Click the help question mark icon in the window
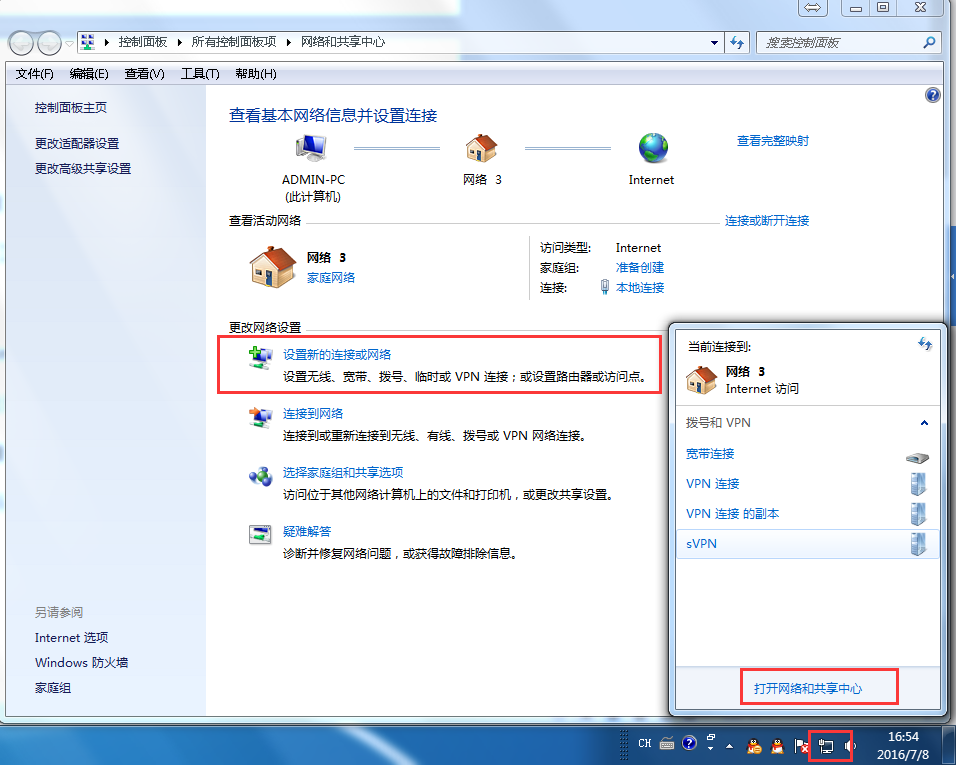The image size is (956, 765). click(x=933, y=95)
